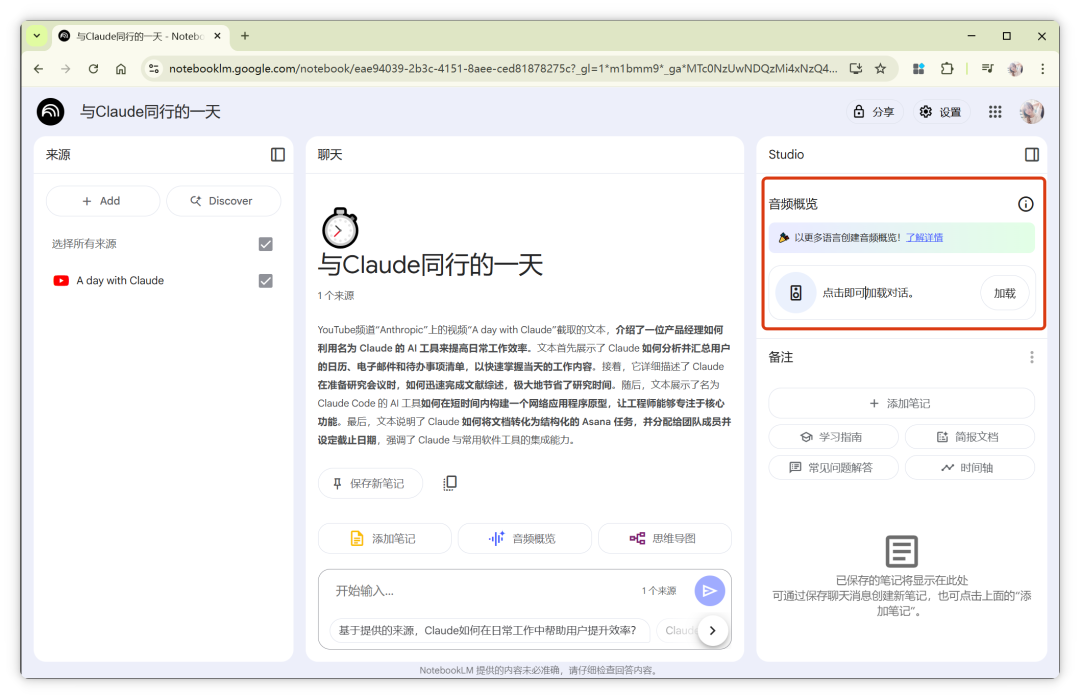Click 音频概览 button in chat
1080x699 pixels.
point(524,538)
